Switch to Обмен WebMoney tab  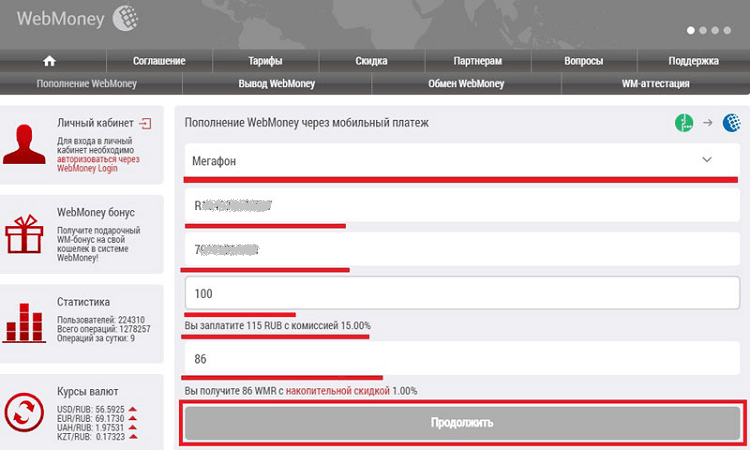[466, 84]
